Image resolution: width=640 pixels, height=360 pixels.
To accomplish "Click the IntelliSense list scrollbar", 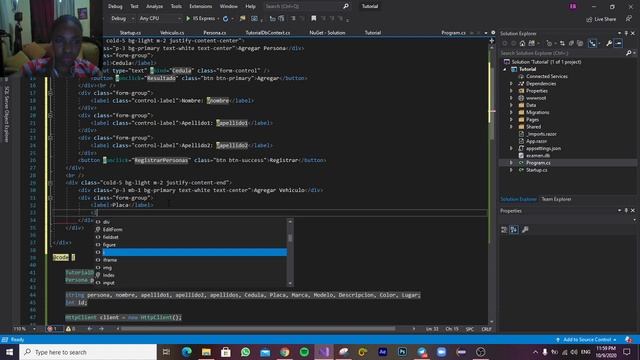I will 290,252.
